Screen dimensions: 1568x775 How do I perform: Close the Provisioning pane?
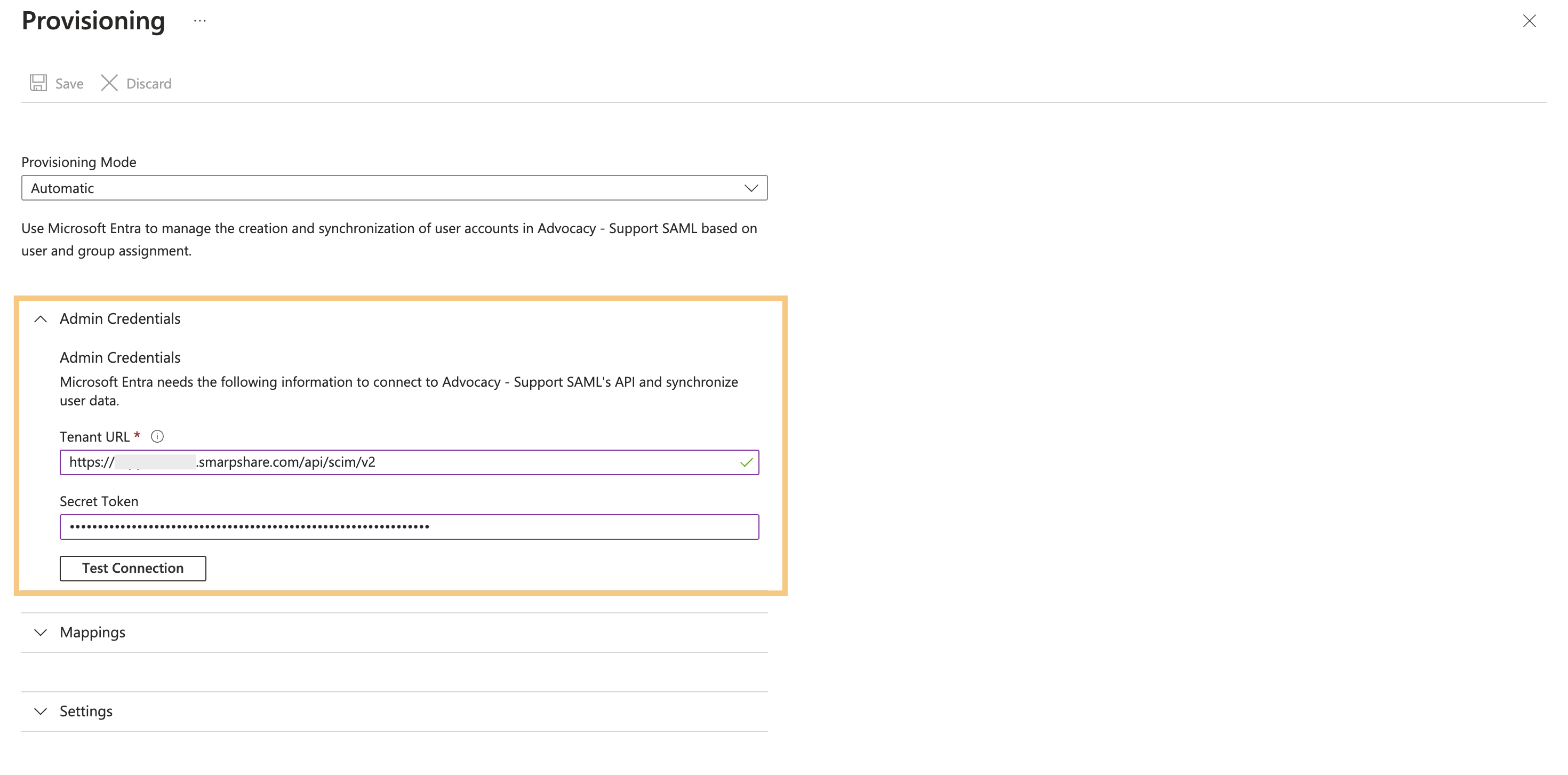pos(1530,21)
